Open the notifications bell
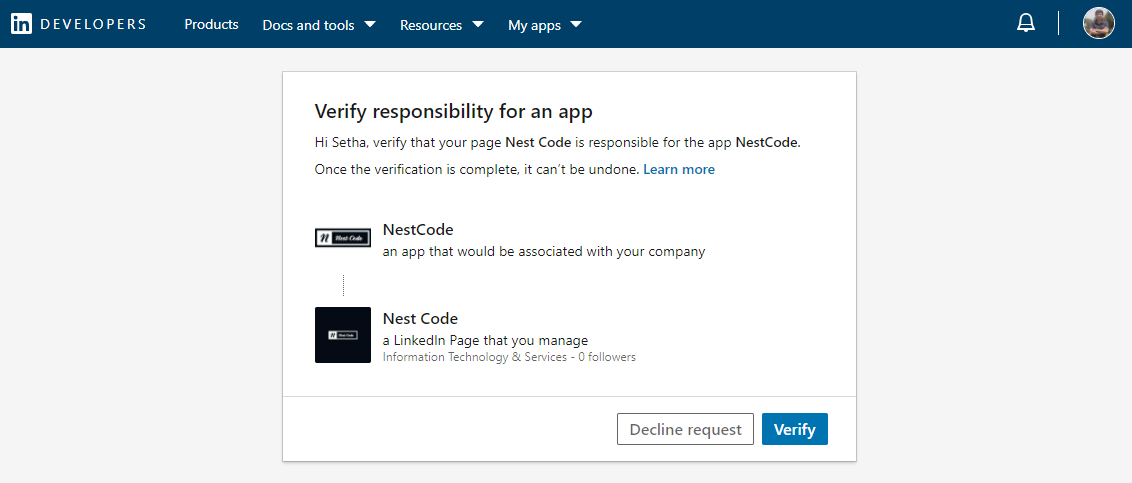 (1025, 23)
